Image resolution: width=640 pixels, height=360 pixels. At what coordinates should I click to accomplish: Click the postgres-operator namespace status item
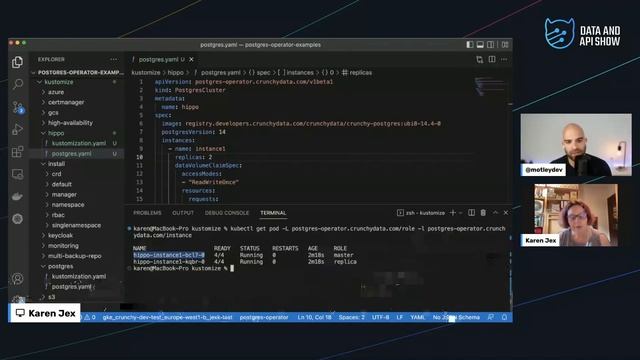coord(264,317)
